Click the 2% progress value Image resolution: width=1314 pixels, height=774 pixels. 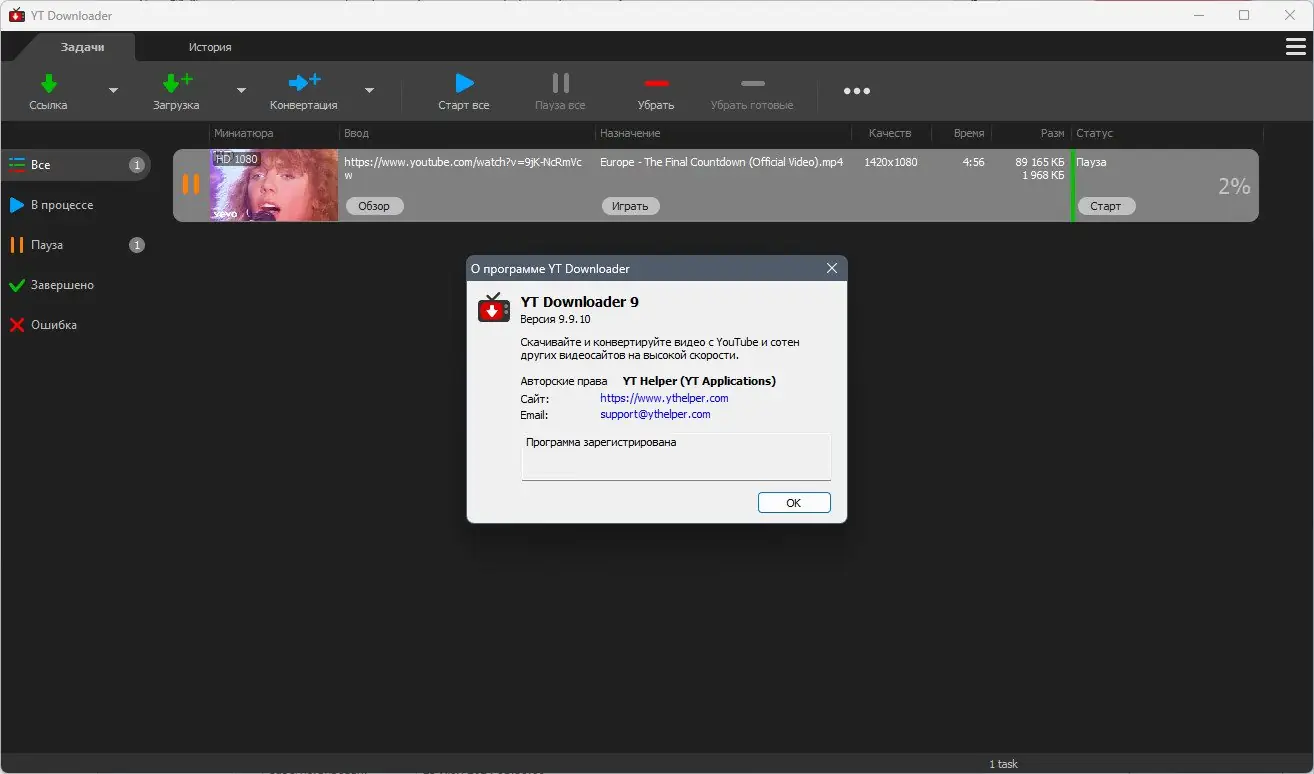1234,186
